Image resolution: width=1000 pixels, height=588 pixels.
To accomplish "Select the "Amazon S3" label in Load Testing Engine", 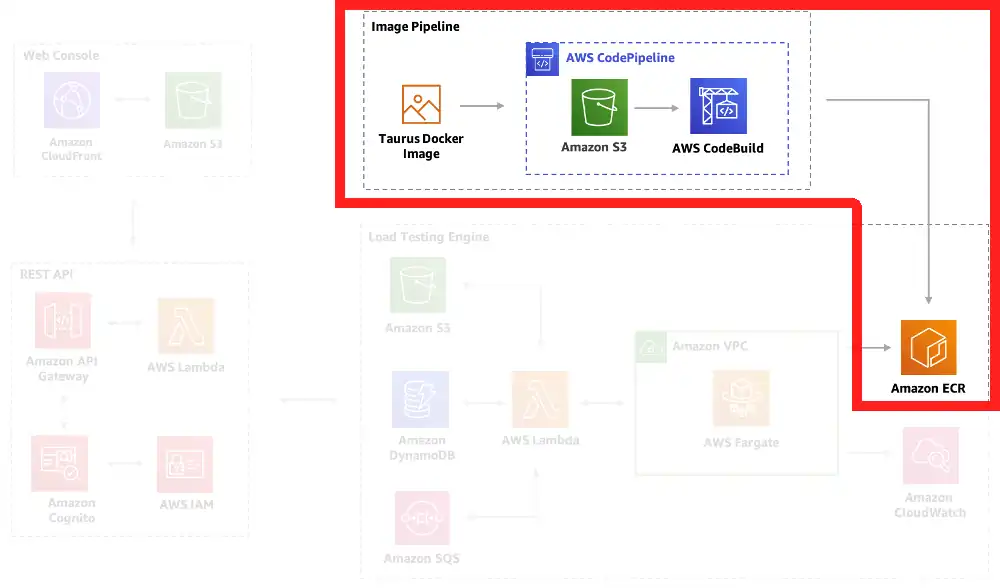I will tap(417, 328).
